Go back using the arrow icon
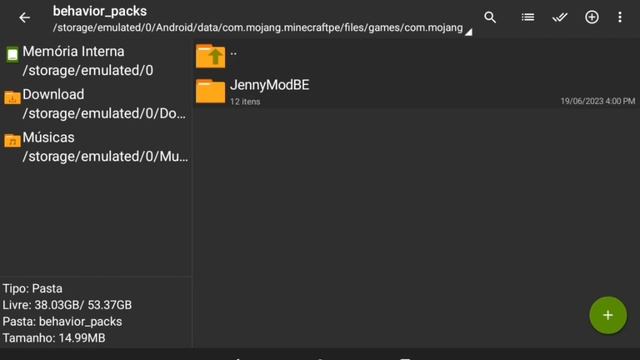This screenshot has width=640, height=360. coord(24,18)
